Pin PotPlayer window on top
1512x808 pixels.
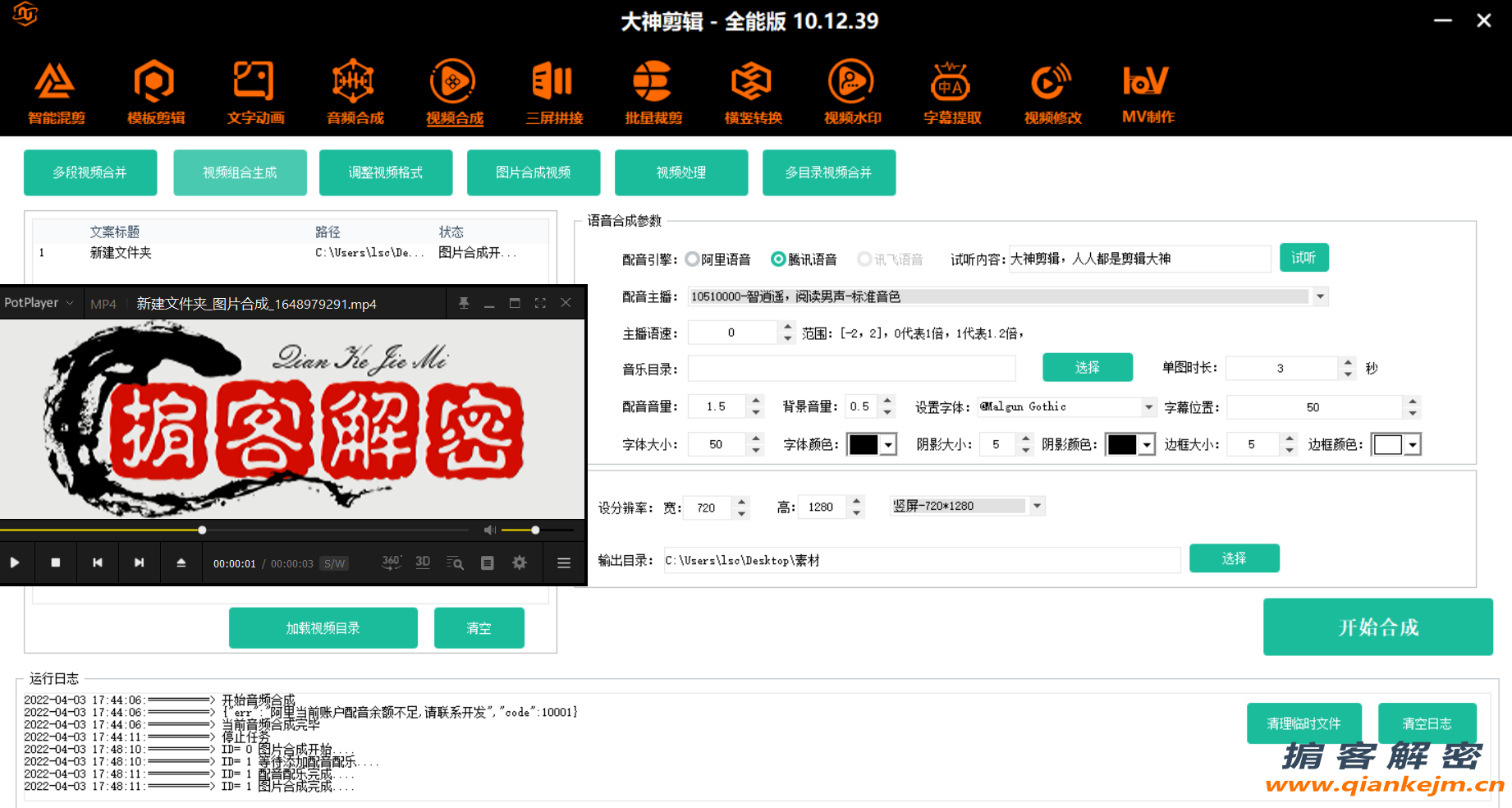[464, 303]
